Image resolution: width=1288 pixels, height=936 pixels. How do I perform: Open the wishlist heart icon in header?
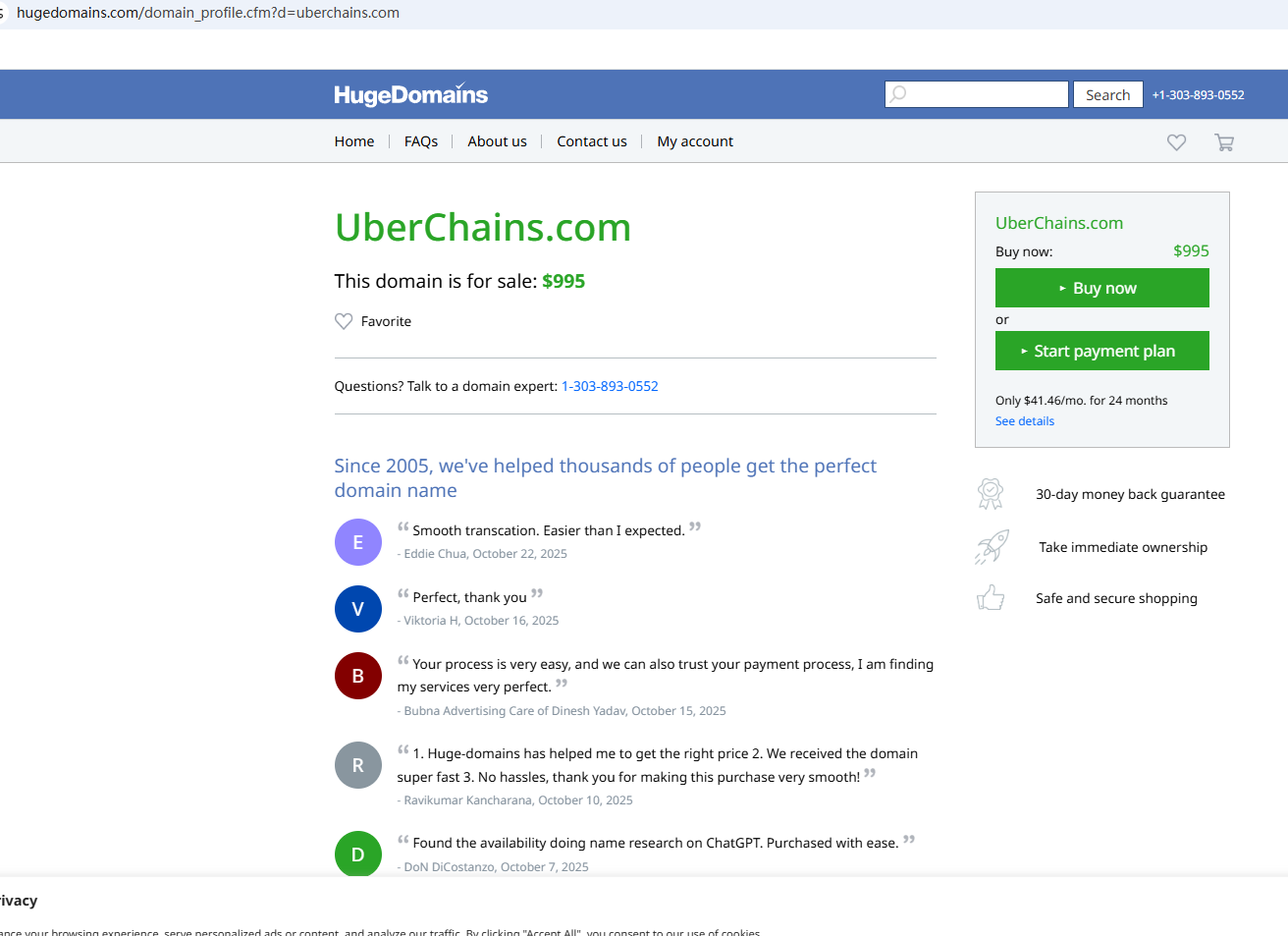tap(1176, 142)
